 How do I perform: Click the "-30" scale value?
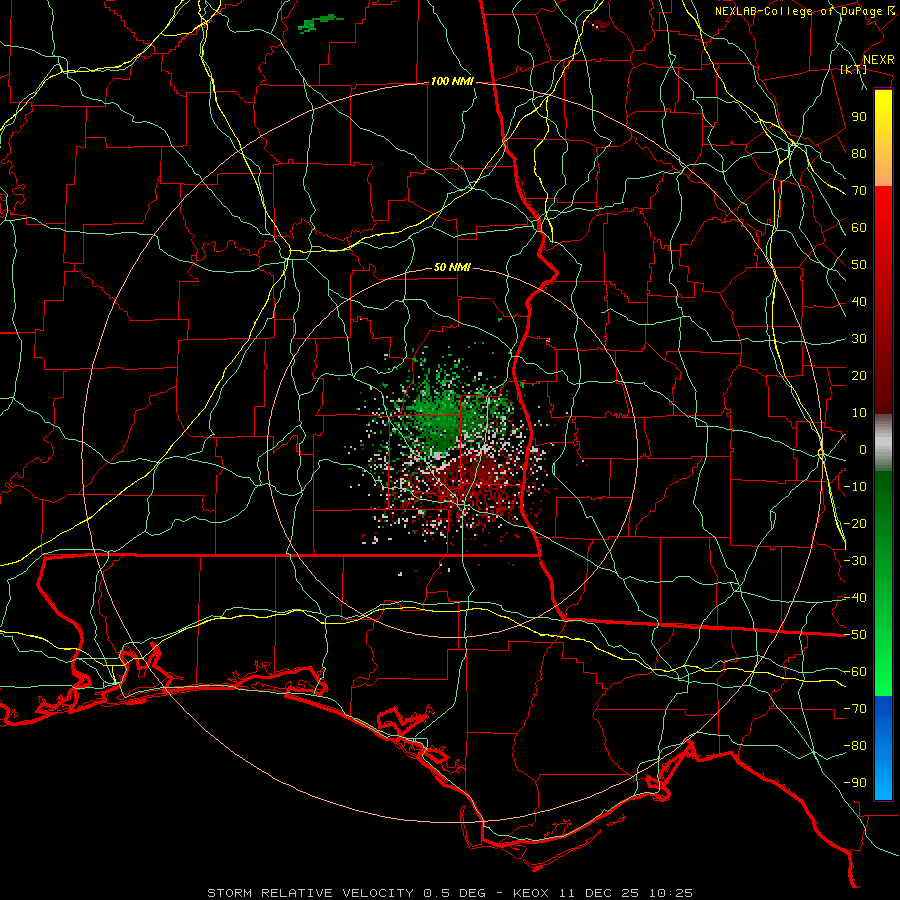pyautogui.click(x=855, y=561)
